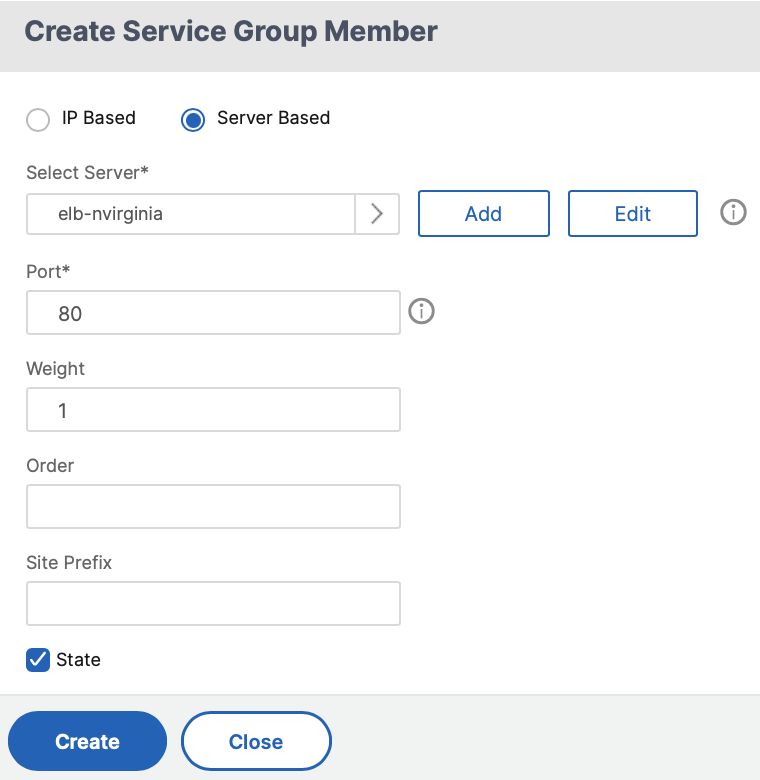Click the Create Service Group Member title

coord(231,32)
